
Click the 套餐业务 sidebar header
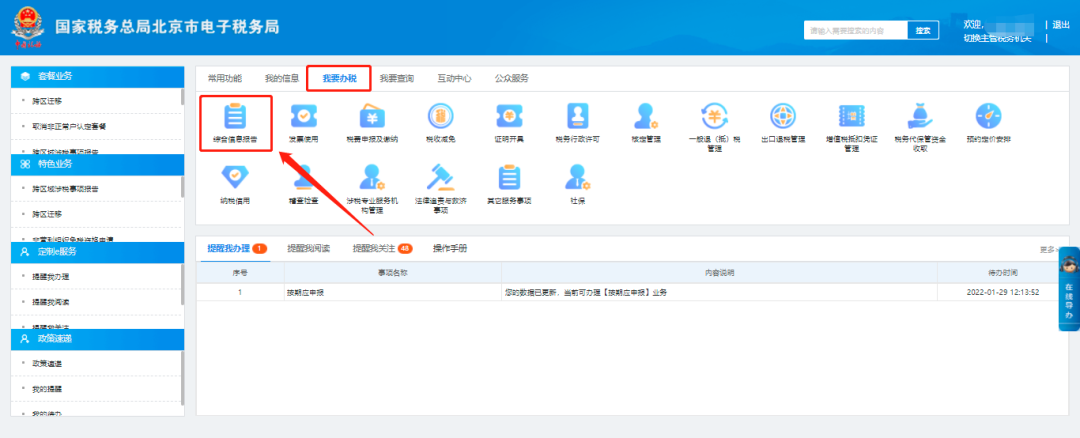click(x=98, y=76)
